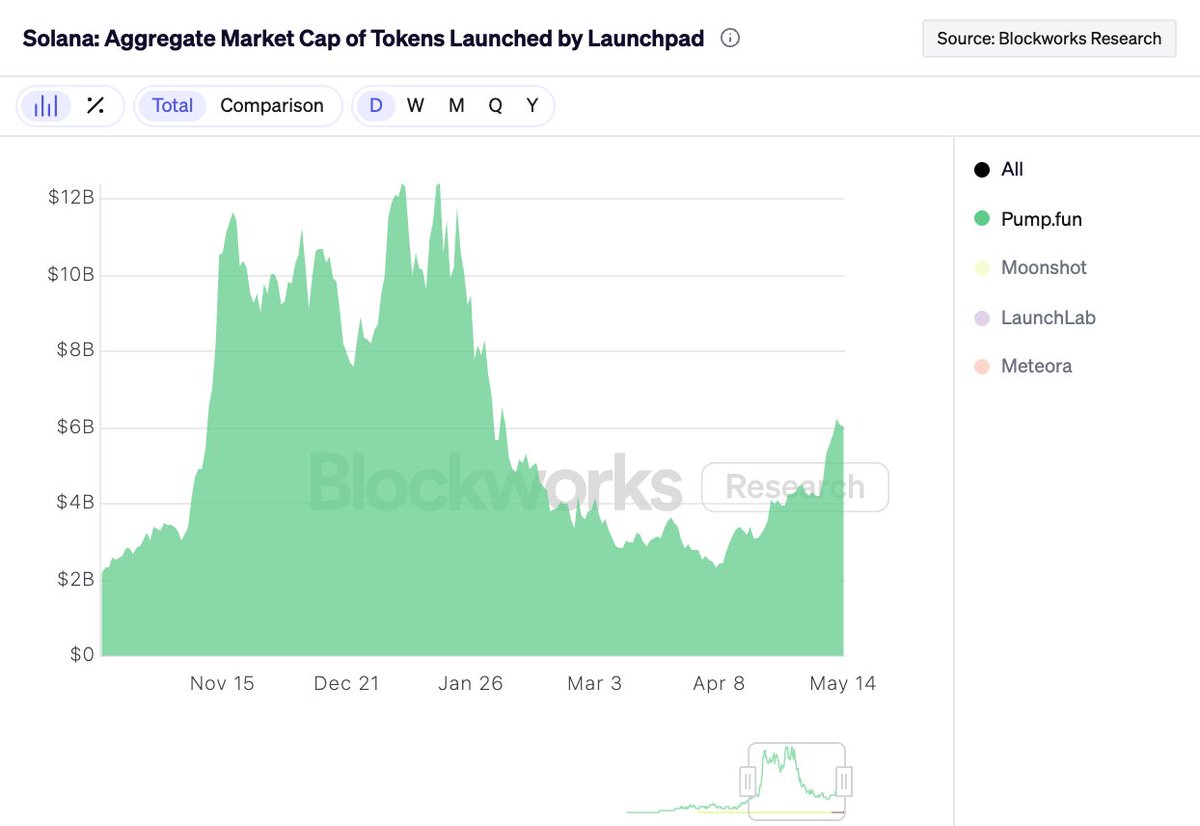Click the January peak on area chart
Screen dimensions: 1200x826
click(x=438, y=186)
